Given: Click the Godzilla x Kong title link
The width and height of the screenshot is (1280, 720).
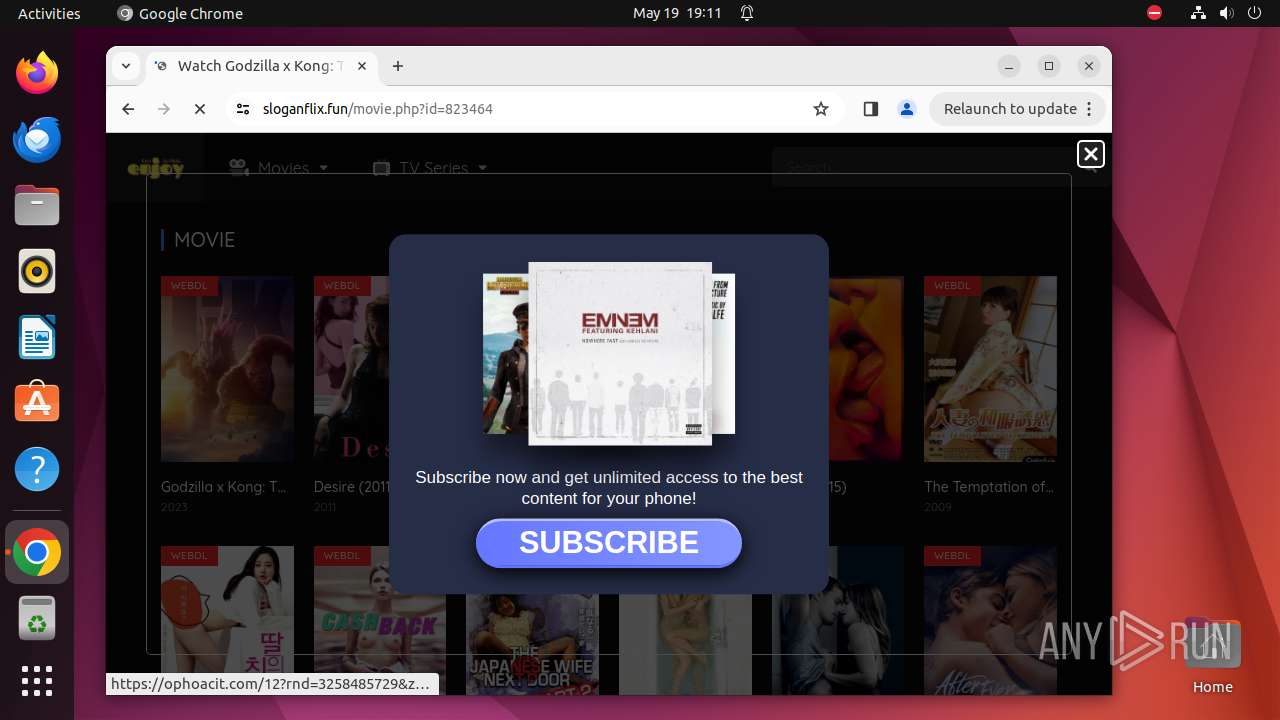Looking at the screenshot, I should point(224,487).
